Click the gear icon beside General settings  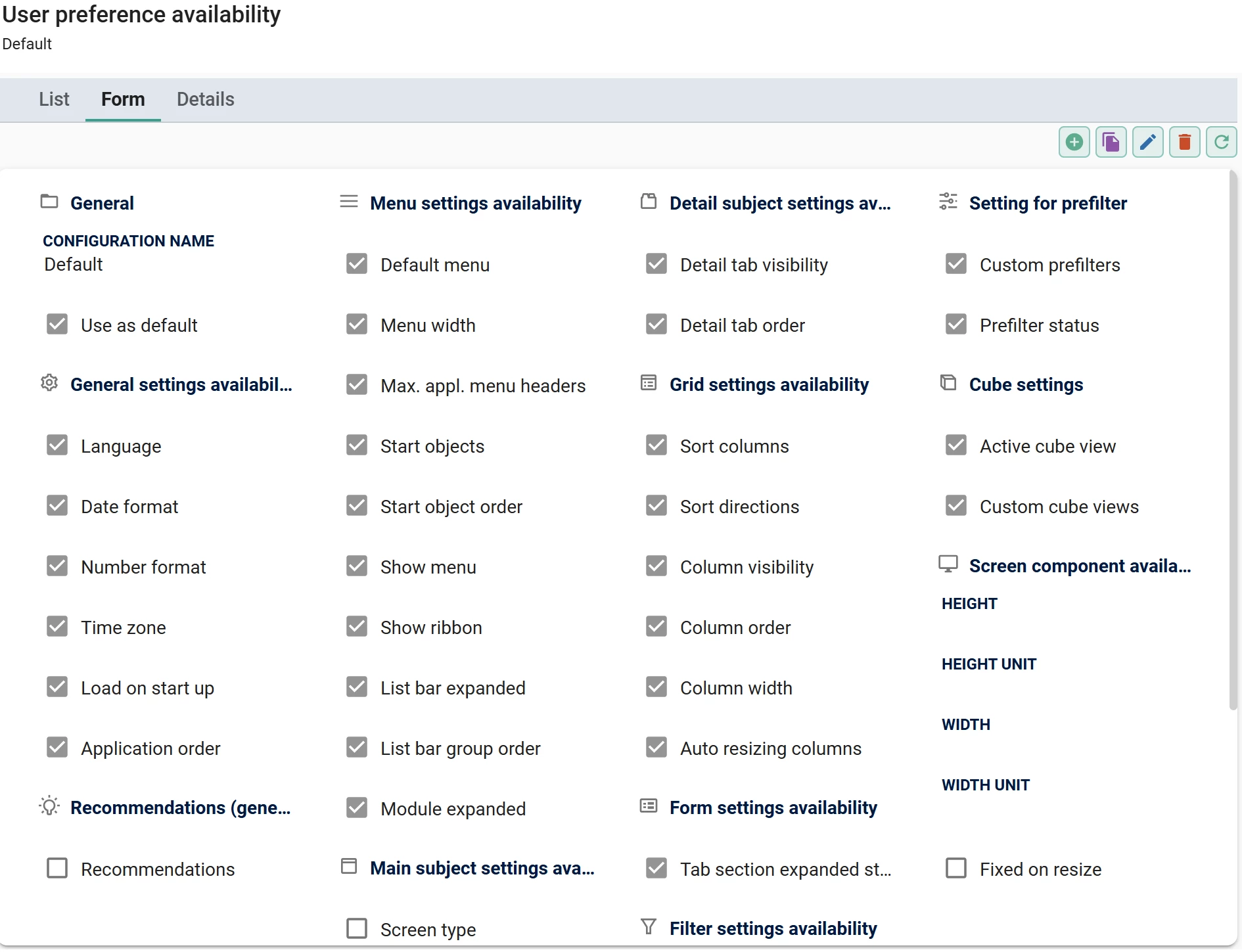(49, 383)
